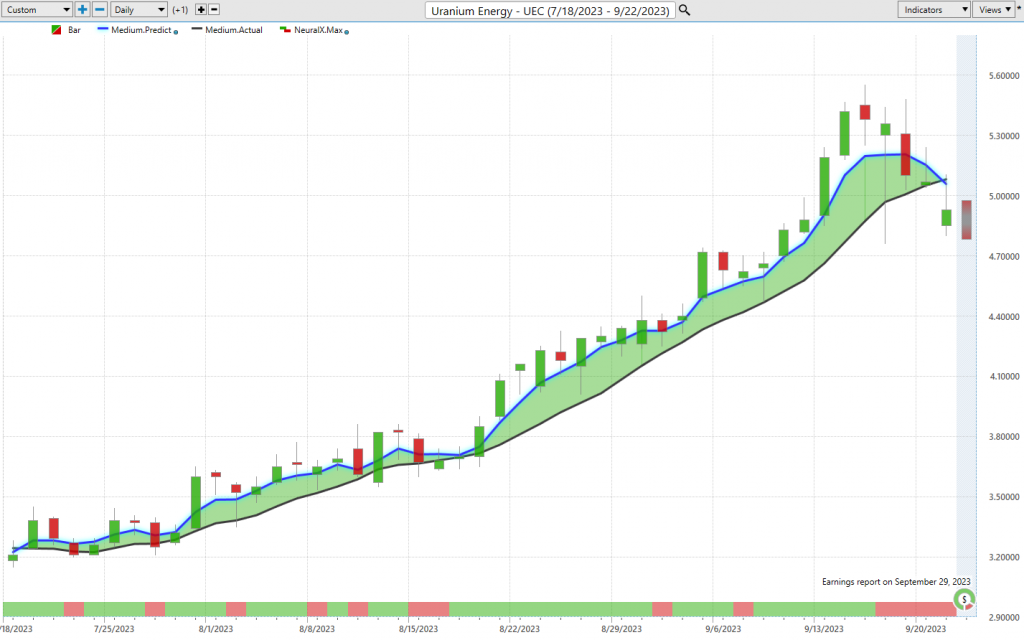Image resolution: width=1024 pixels, height=640 pixels.
Task: Select the Bar legend label
Action: pos(74,30)
